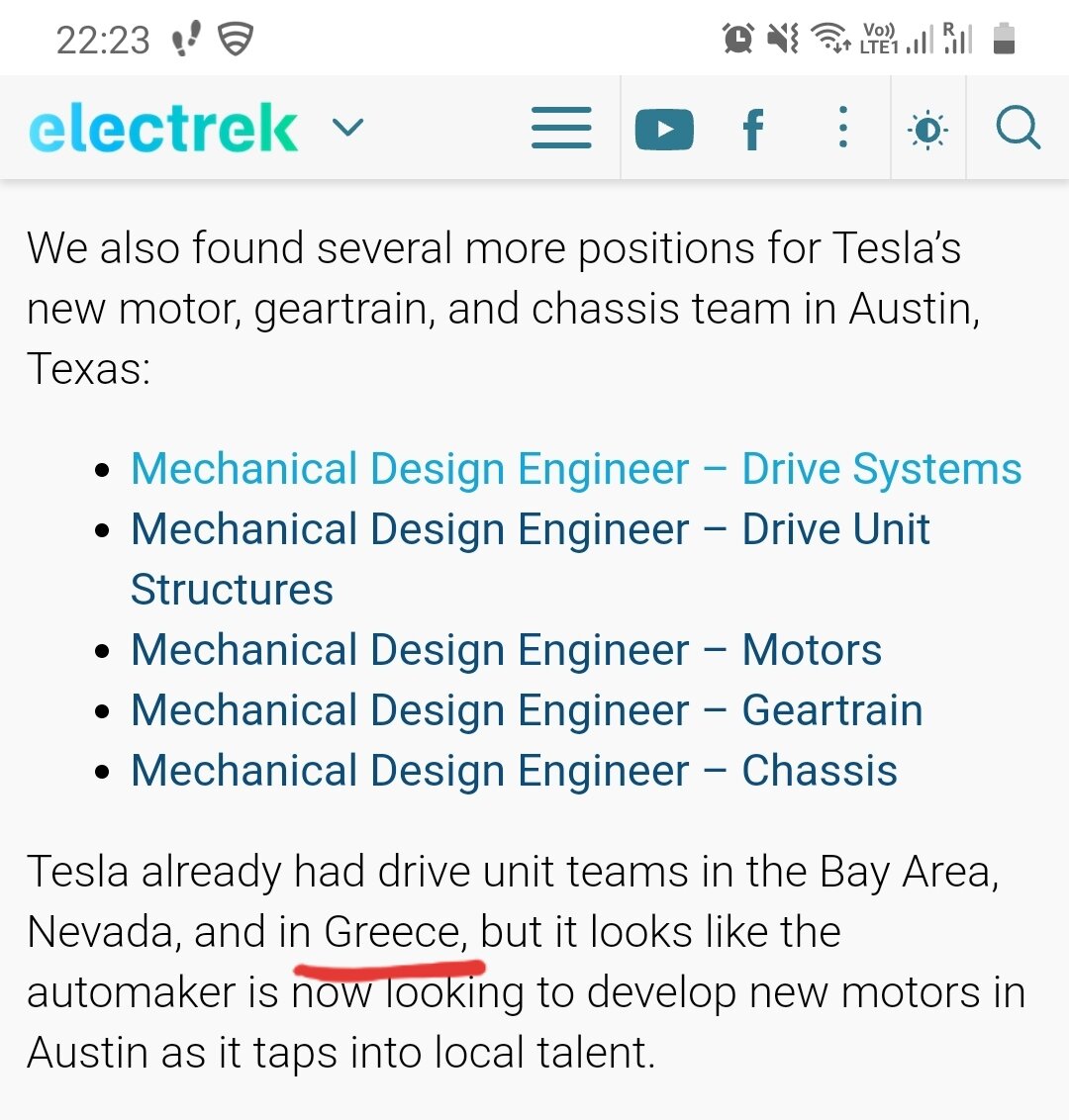Expand the dropdown chevron beside electrek logo
The image size is (1069, 1120).
pyautogui.click(x=348, y=128)
